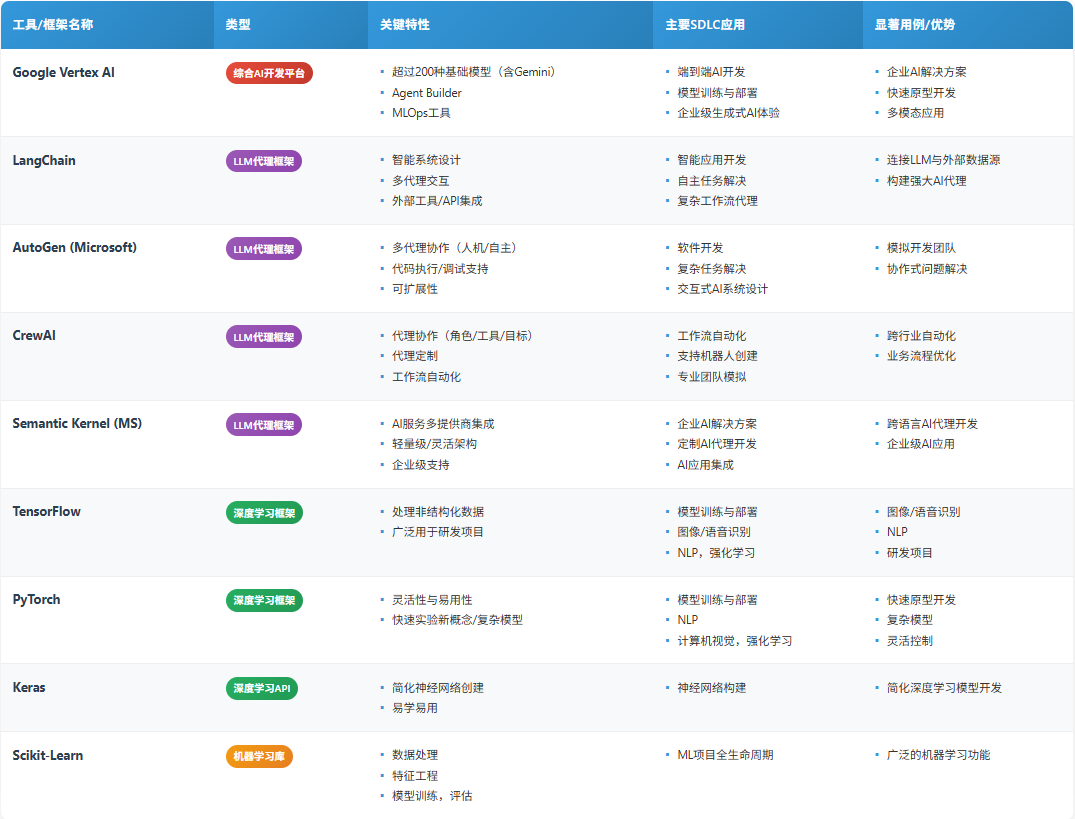Click the 机器学习库 orange badge
1075x819 pixels.
tap(259, 756)
